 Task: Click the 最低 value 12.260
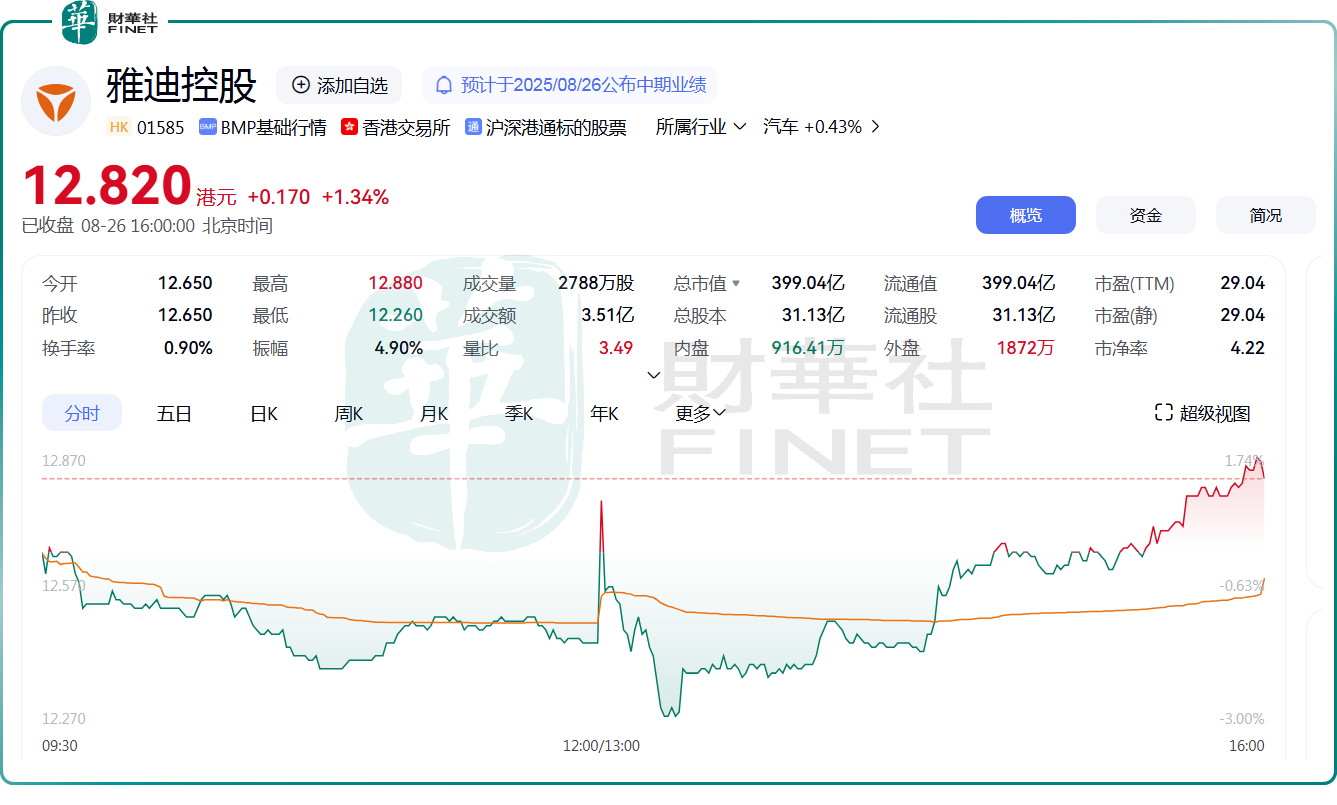[395, 315]
